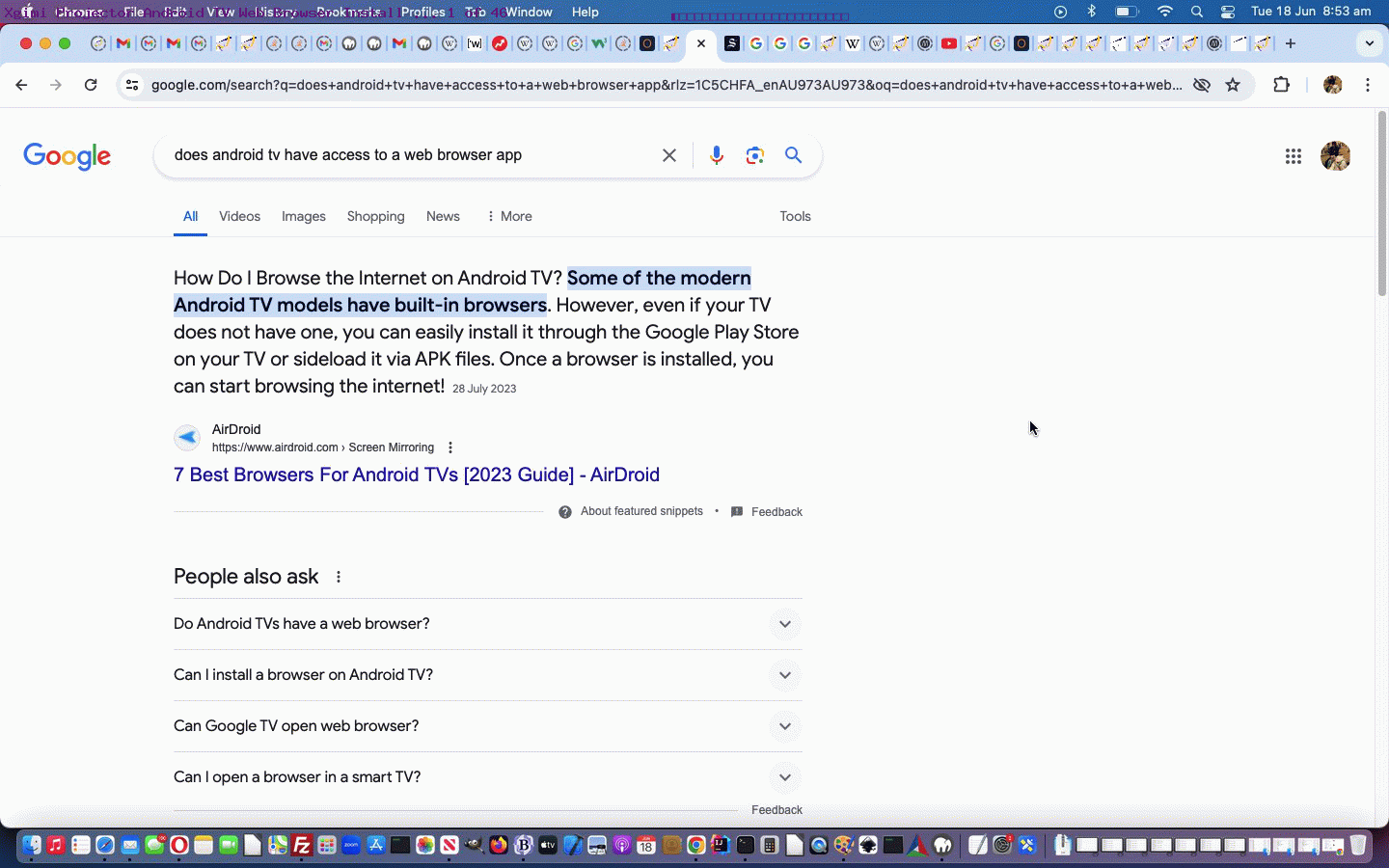Switch to the Images tab

pyautogui.click(x=304, y=216)
